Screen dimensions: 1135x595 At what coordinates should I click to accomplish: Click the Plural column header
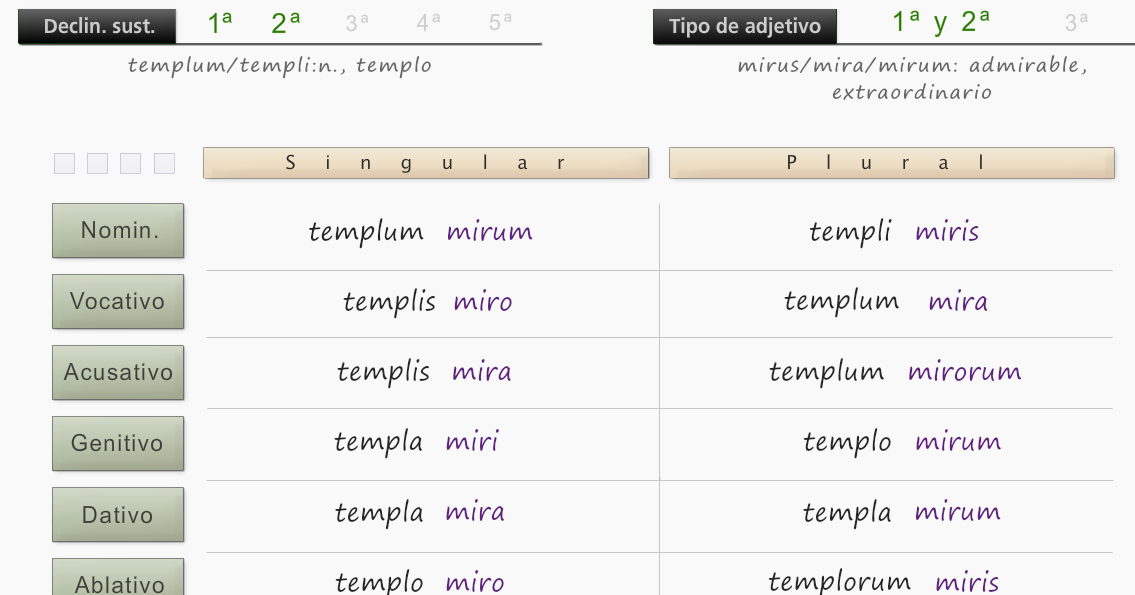pos(892,163)
